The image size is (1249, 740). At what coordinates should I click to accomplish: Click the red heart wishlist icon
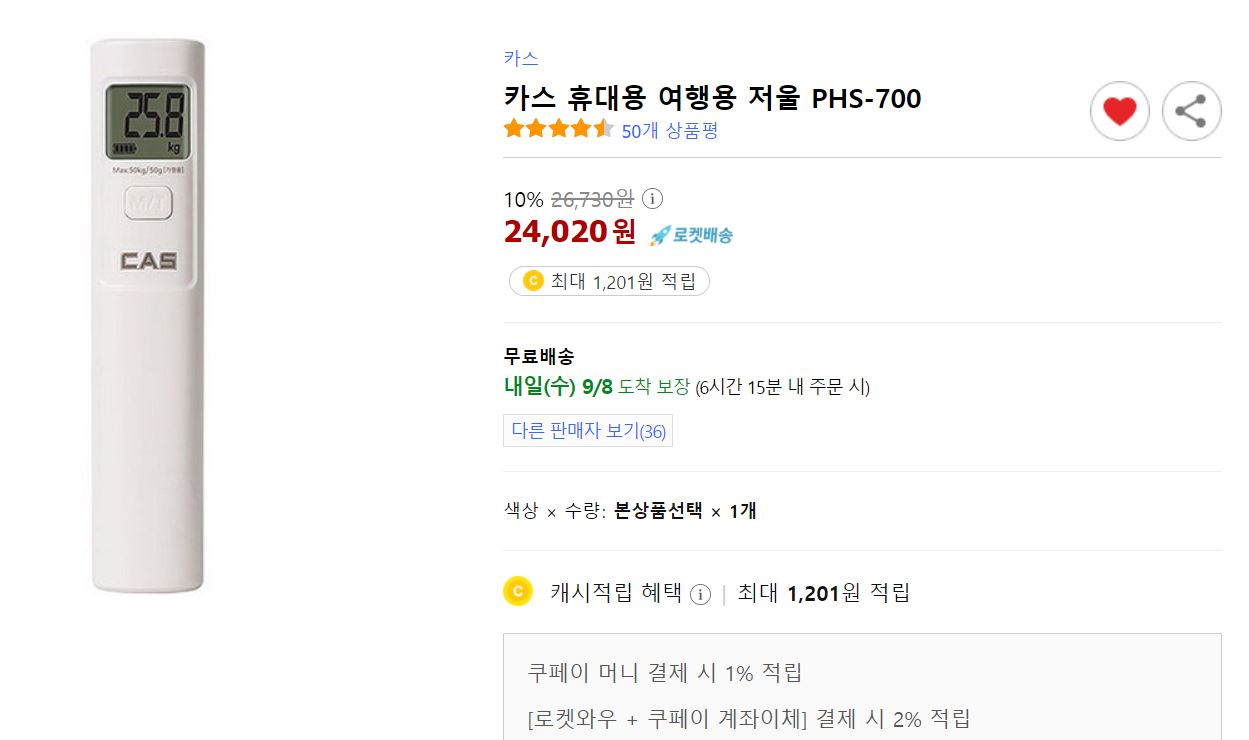1119,111
